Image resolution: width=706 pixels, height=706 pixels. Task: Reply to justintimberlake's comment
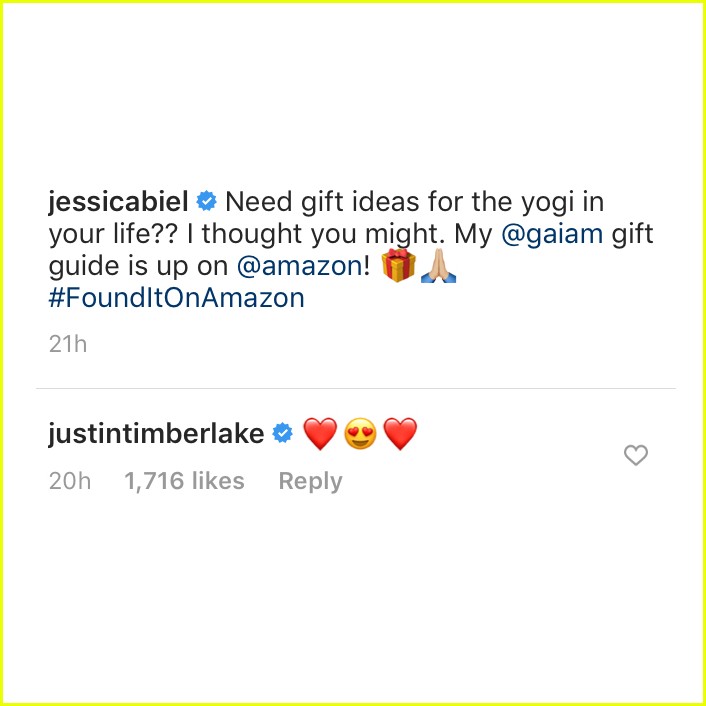pyautogui.click(x=310, y=481)
